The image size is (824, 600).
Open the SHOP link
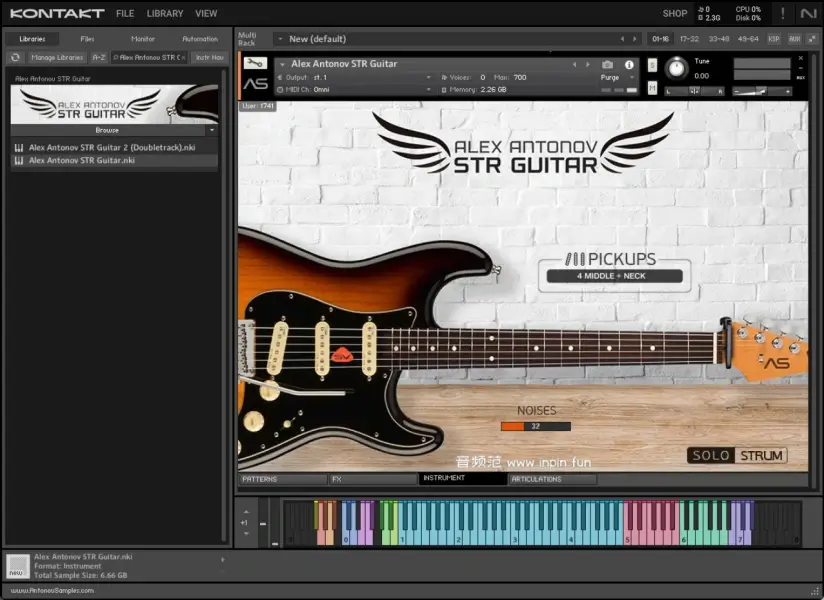pyautogui.click(x=674, y=14)
